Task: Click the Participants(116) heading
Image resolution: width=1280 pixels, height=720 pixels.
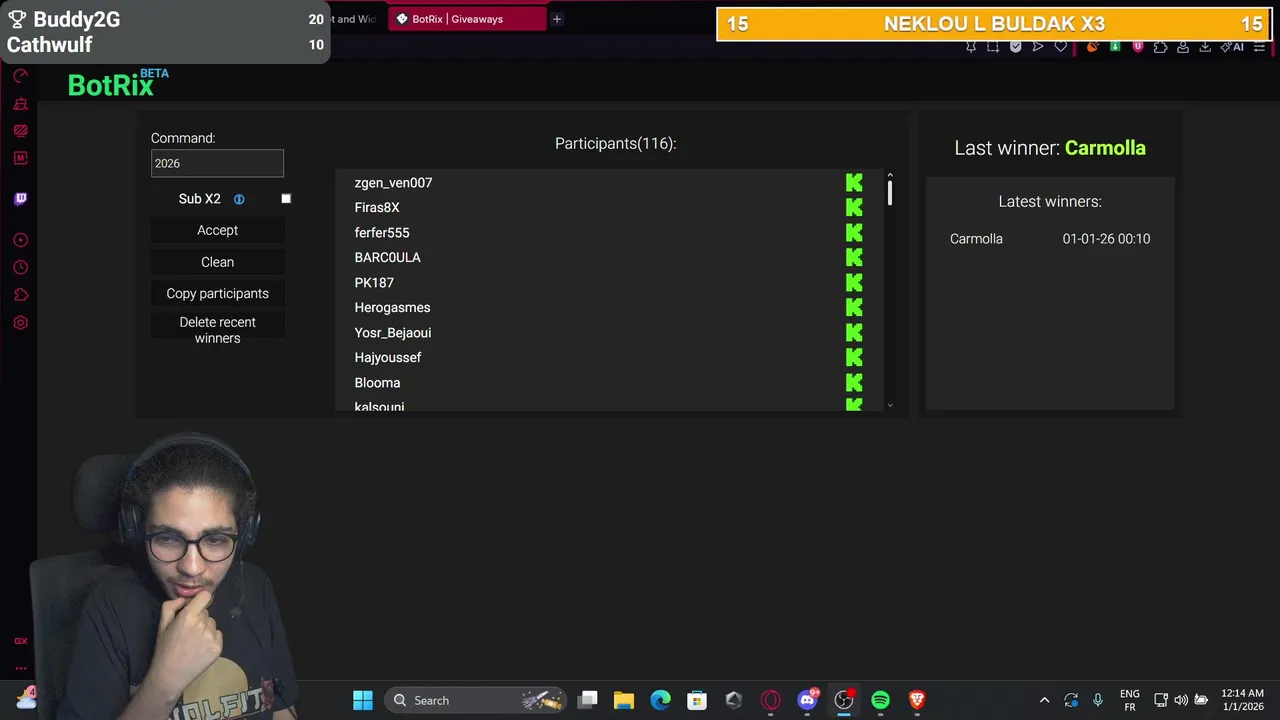Action: tap(615, 143)
